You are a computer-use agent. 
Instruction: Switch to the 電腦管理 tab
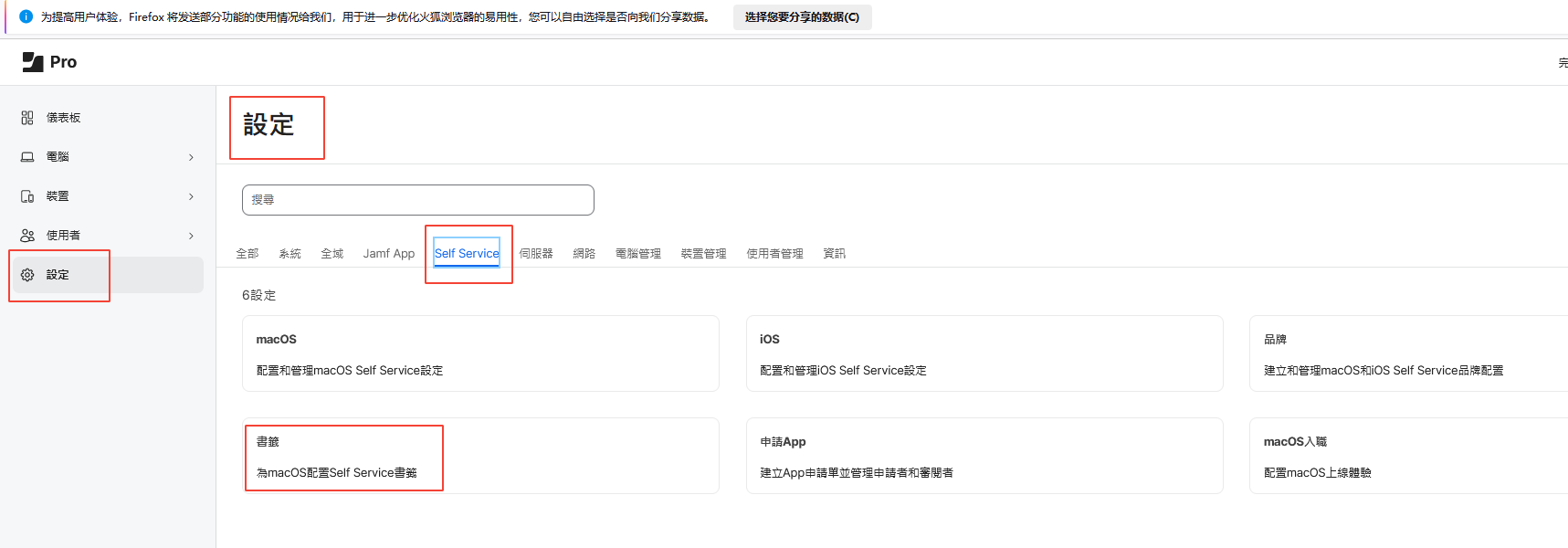tap(638, 254)
